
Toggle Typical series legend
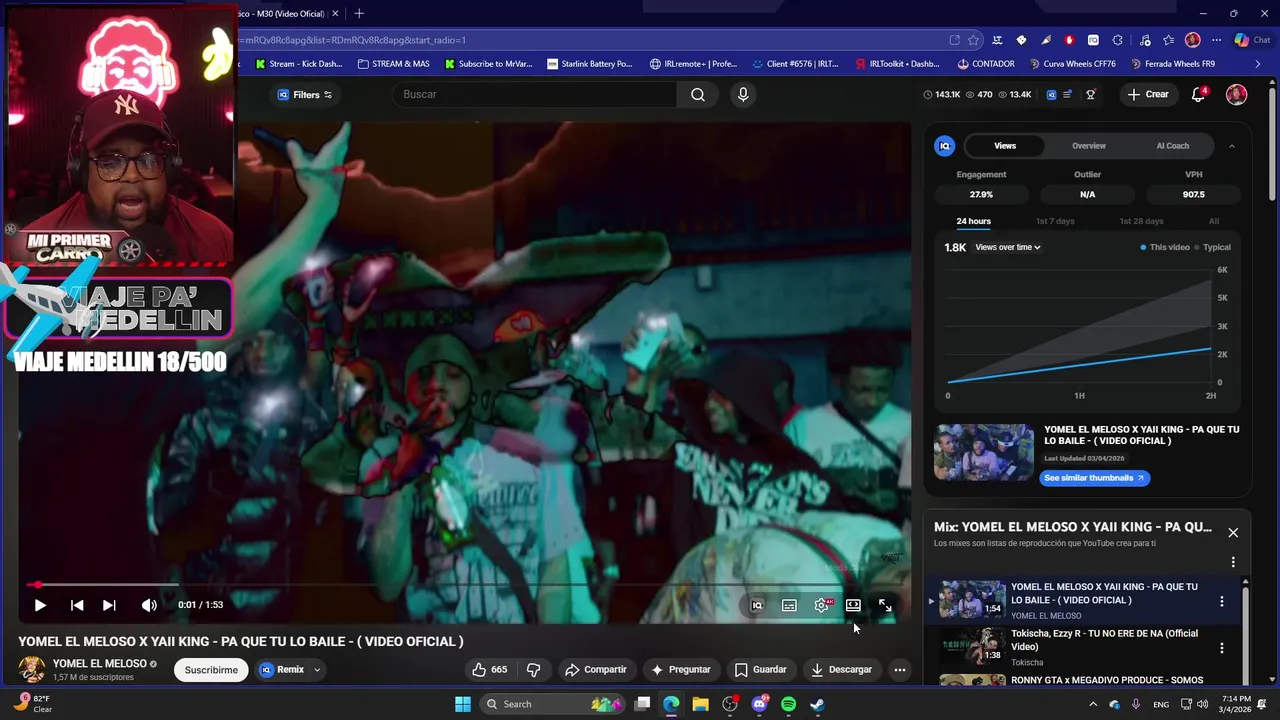click(1214, 247)
